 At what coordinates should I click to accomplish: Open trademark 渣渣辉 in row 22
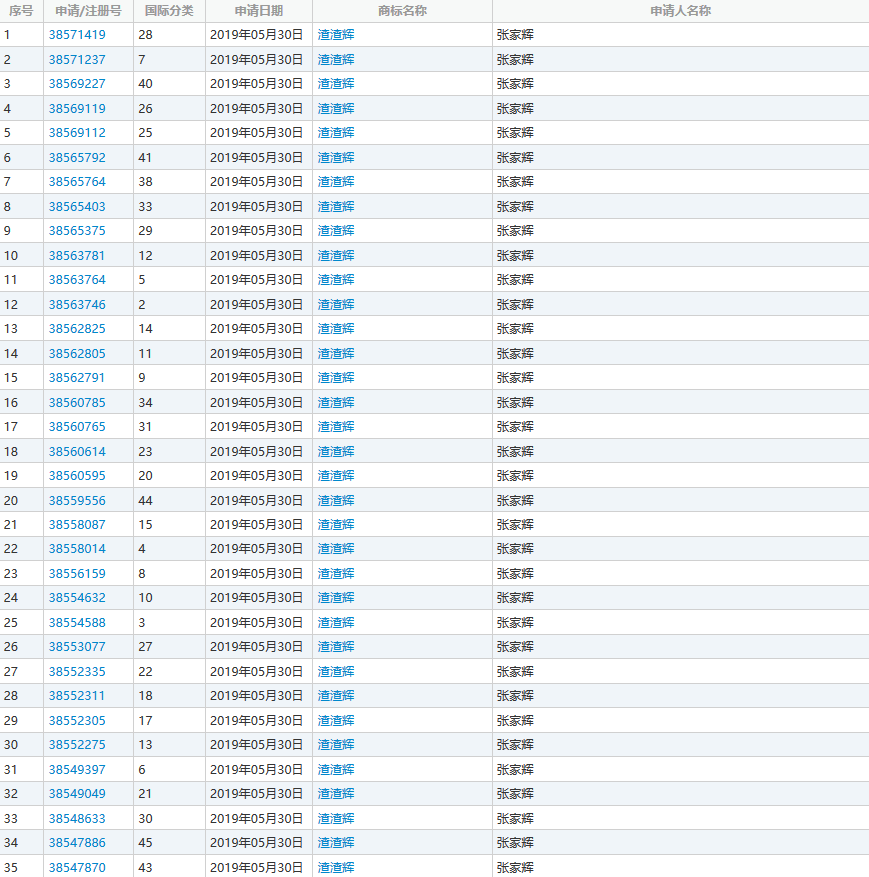click(x=336, y=549)
